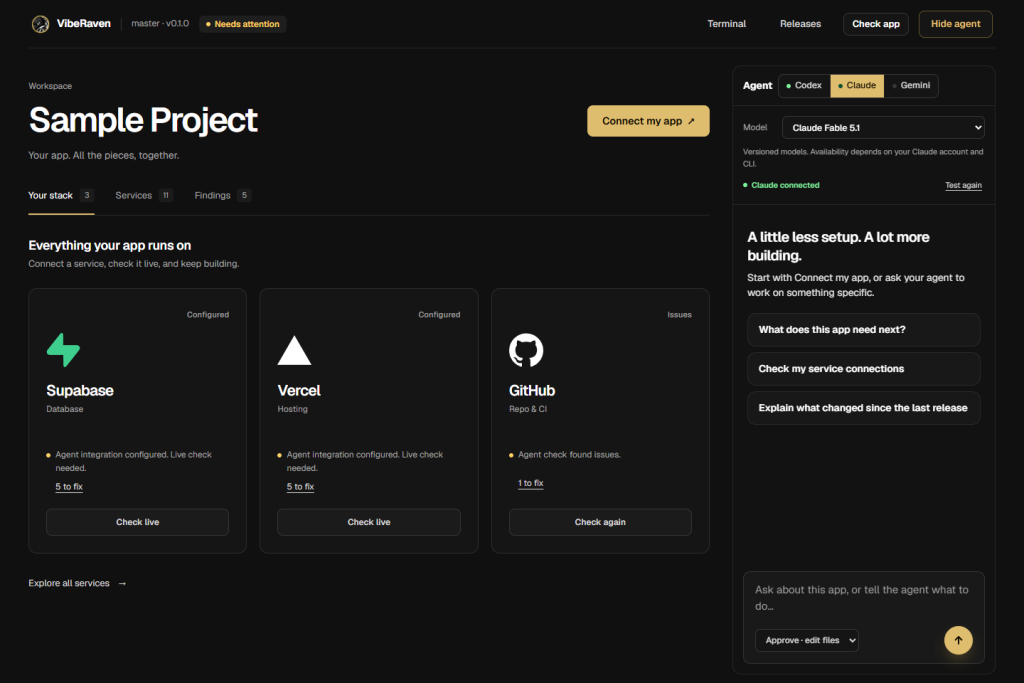This screenshot has height=683, width=1024.
Task: Open the Claude Fable 5.1 model dropdown
Action: (x=883, y=127)
